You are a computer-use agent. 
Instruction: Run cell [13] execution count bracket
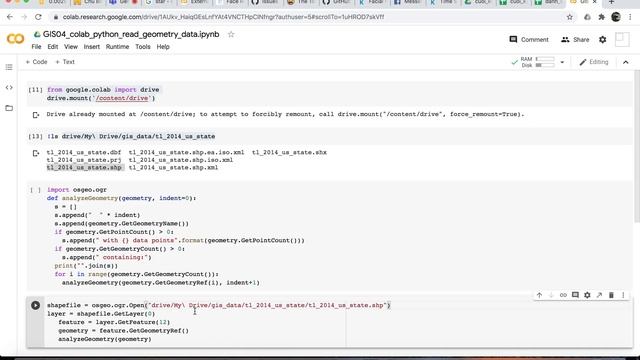[x=35, y=136]
